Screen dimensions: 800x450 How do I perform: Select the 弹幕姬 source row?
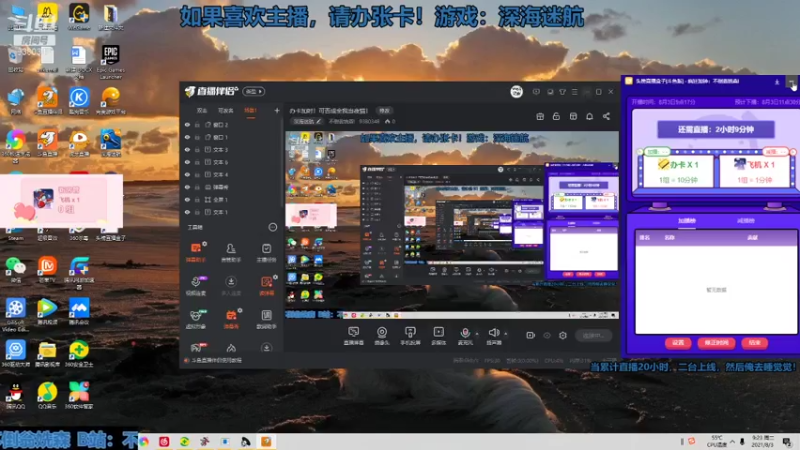232,187
